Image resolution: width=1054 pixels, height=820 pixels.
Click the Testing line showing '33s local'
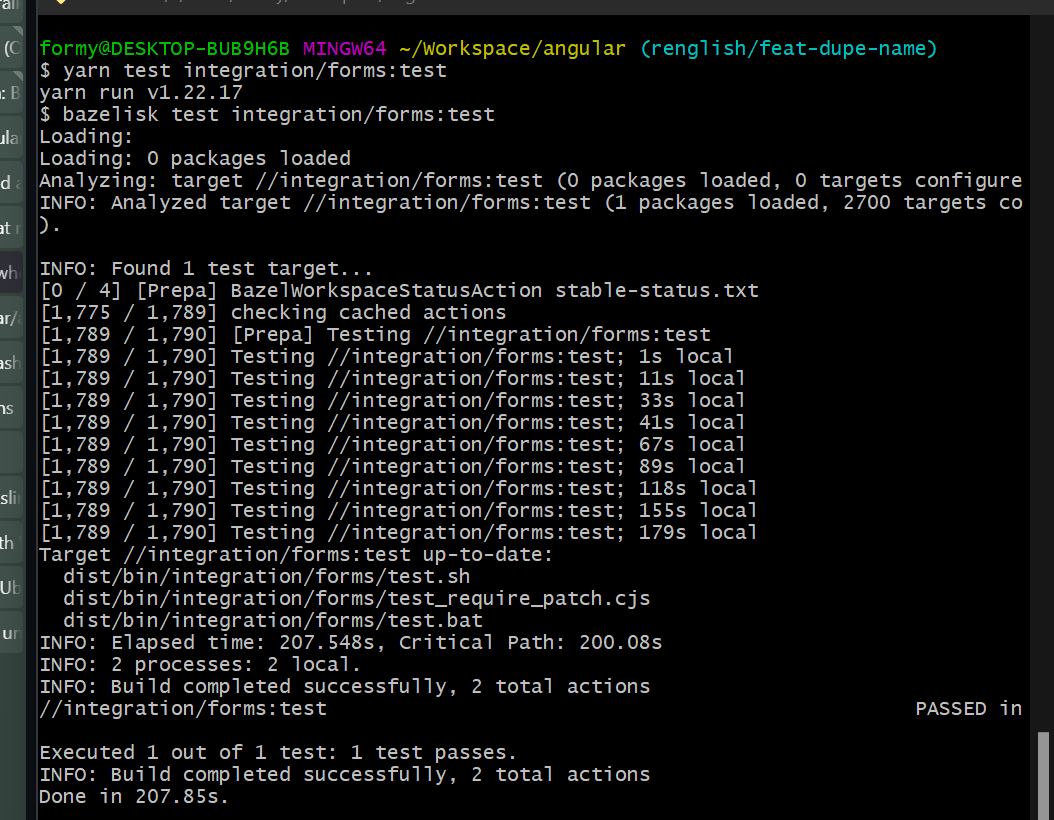coord(392,401)
